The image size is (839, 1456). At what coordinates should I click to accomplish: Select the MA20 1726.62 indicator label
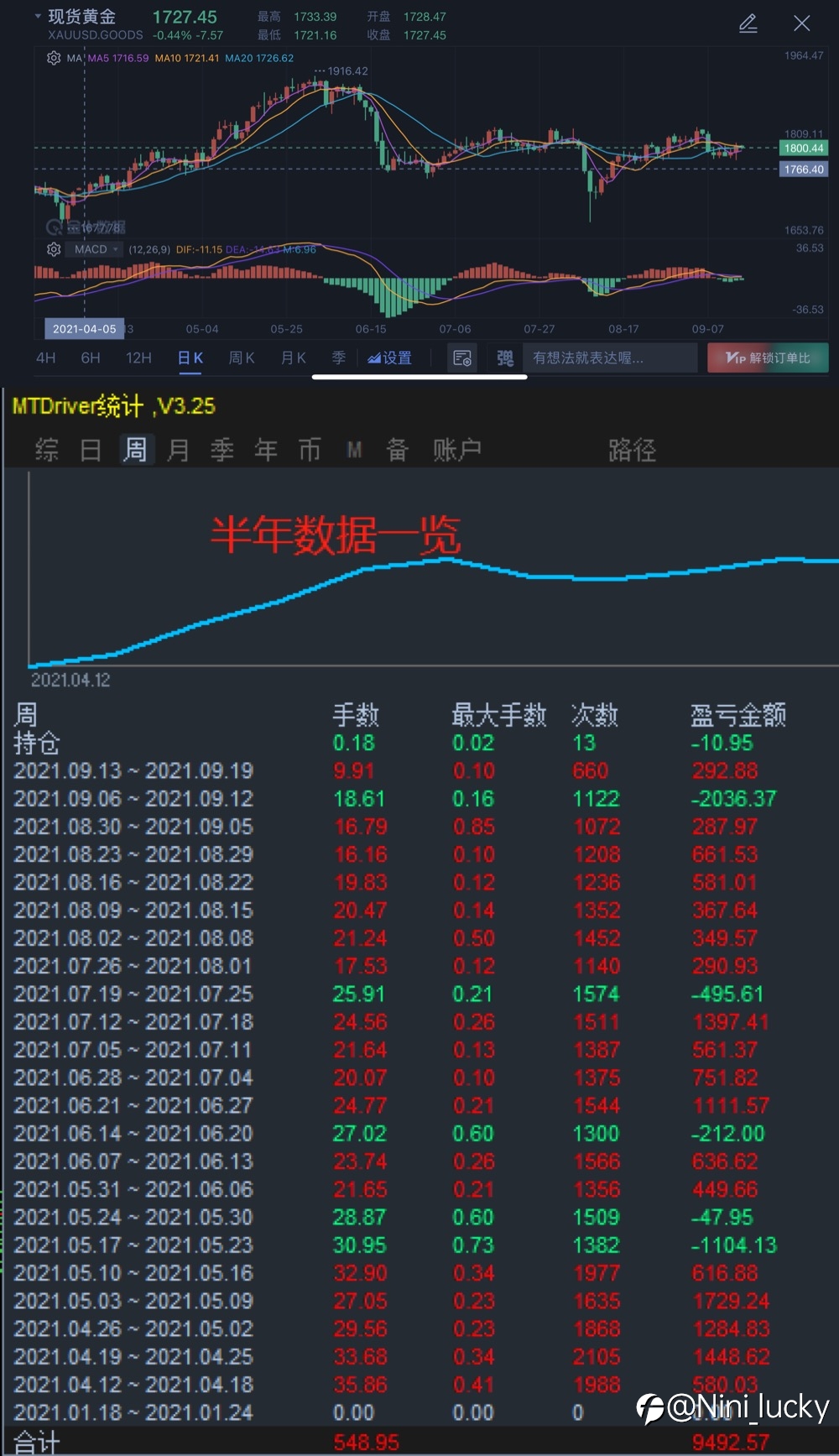[259, 58]
